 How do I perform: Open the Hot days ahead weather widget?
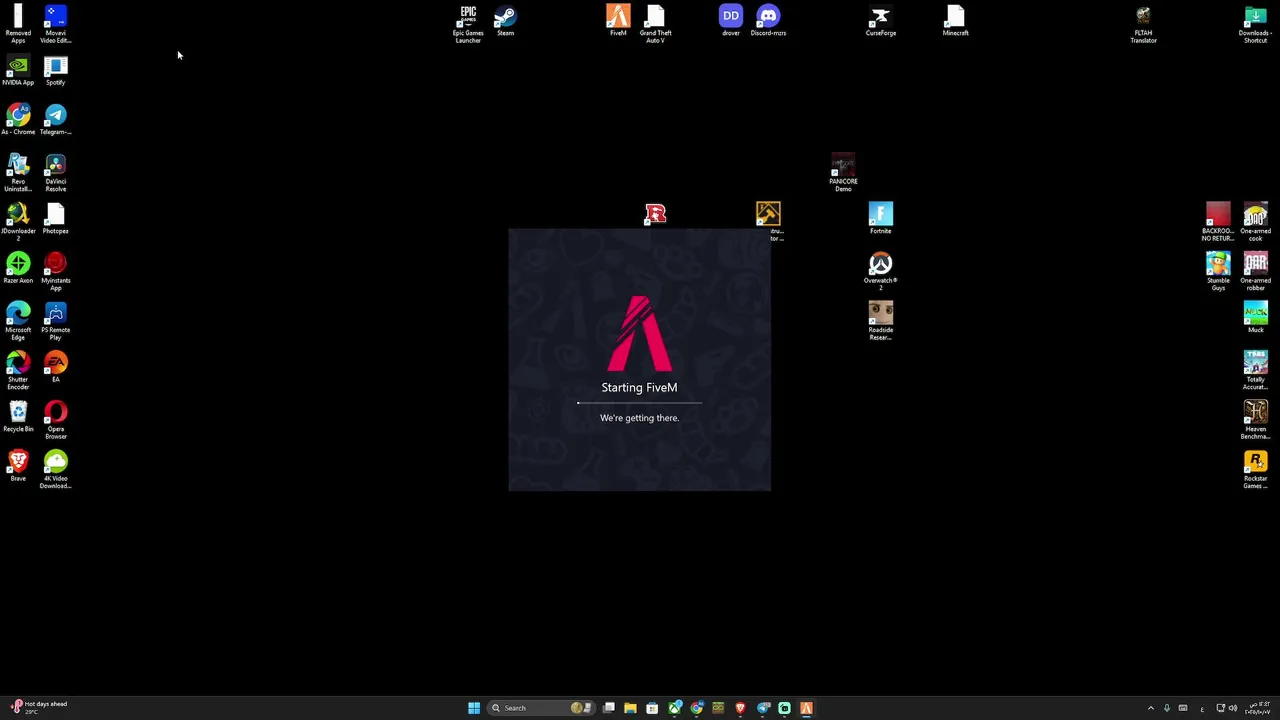(x=40, y=708)
